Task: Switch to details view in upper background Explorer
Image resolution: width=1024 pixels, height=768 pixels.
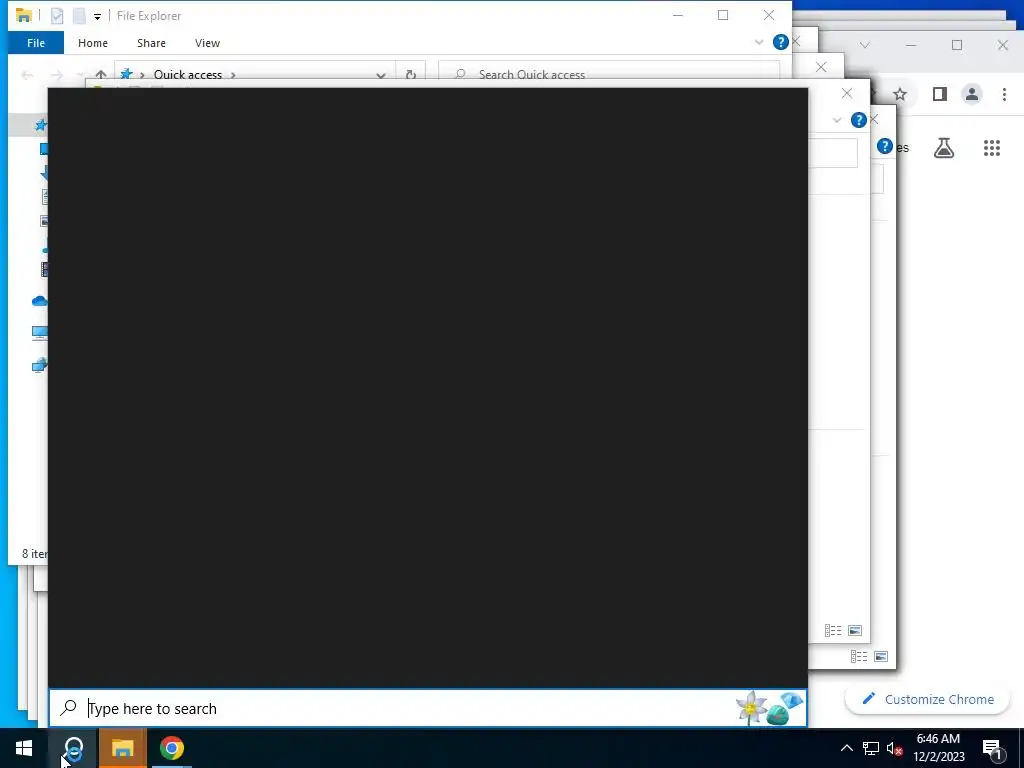Action: 833,630
